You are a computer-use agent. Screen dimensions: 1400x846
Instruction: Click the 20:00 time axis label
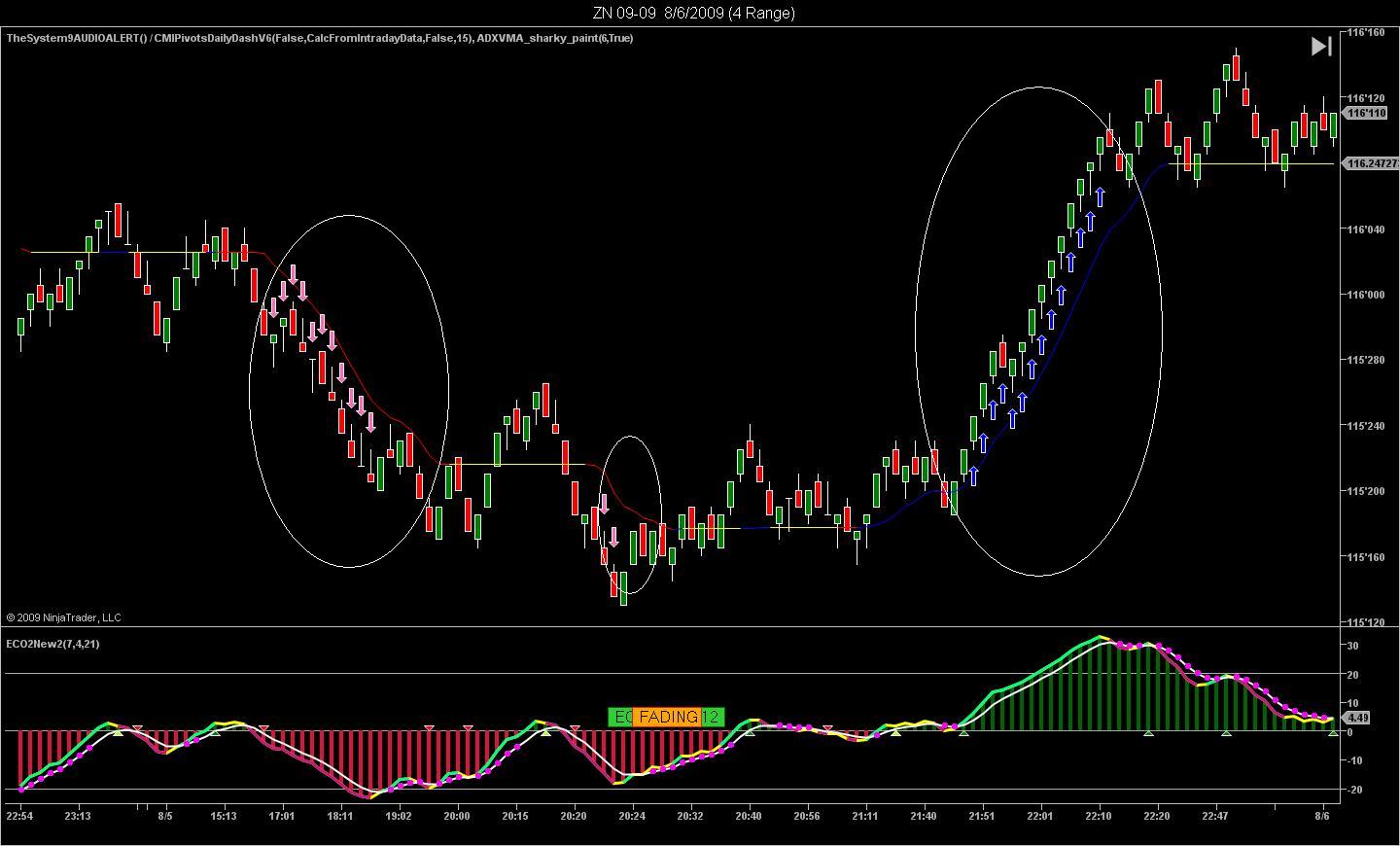pos(457,816)
